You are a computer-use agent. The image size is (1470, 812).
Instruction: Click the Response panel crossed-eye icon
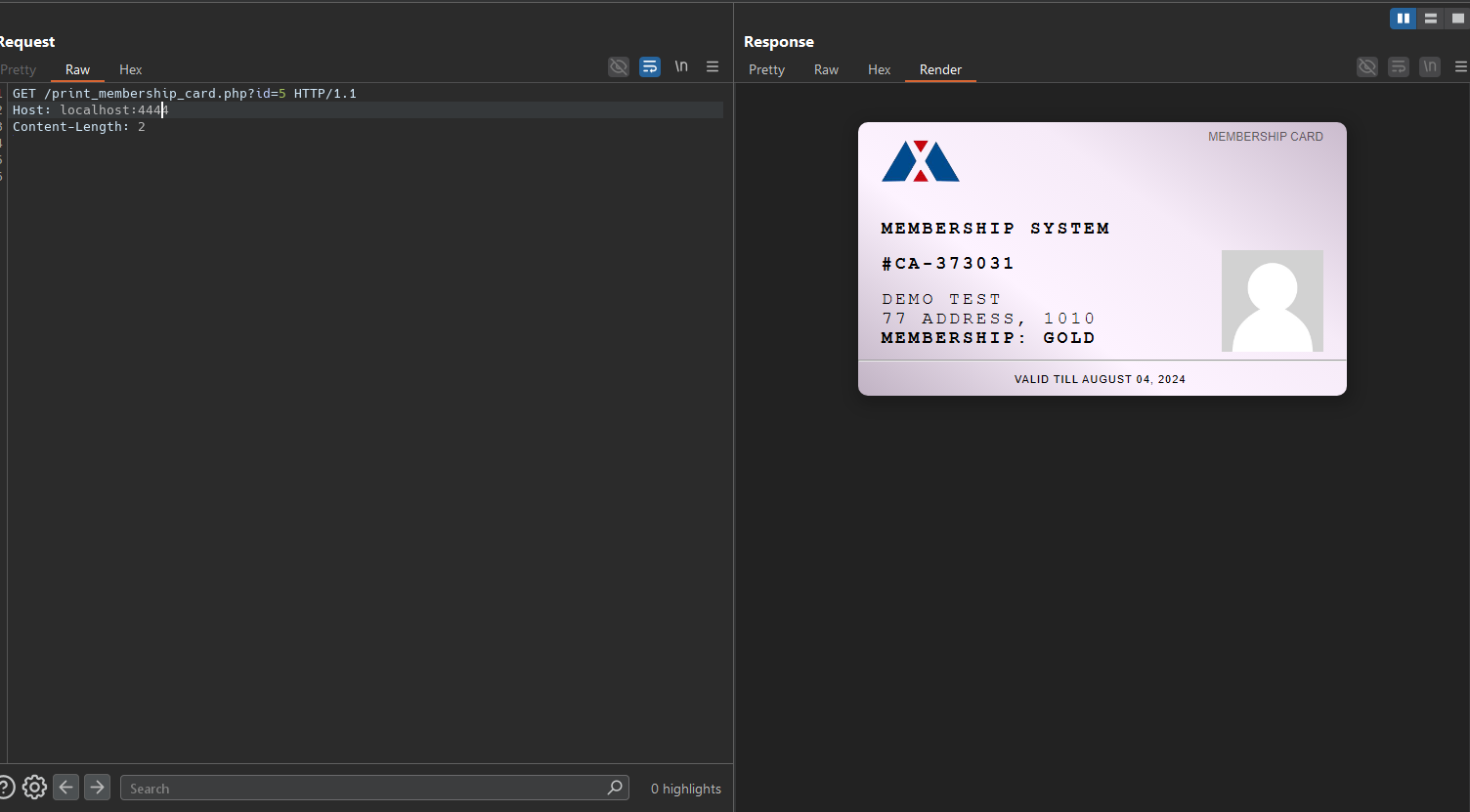click(1367, 66)
